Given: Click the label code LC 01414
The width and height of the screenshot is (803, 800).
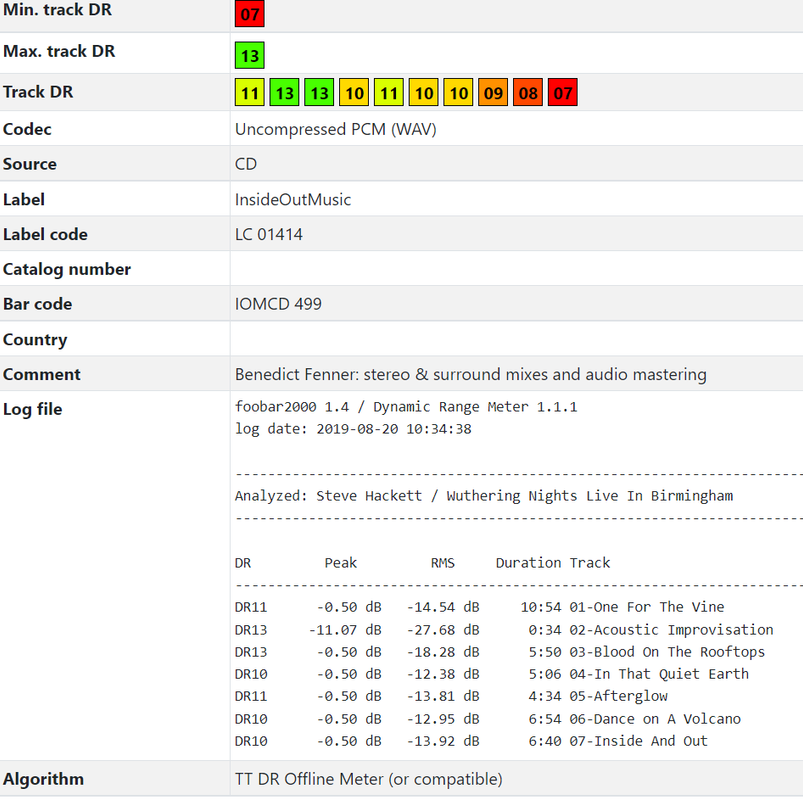Looking at the screenshot, I should pos(269,234).
